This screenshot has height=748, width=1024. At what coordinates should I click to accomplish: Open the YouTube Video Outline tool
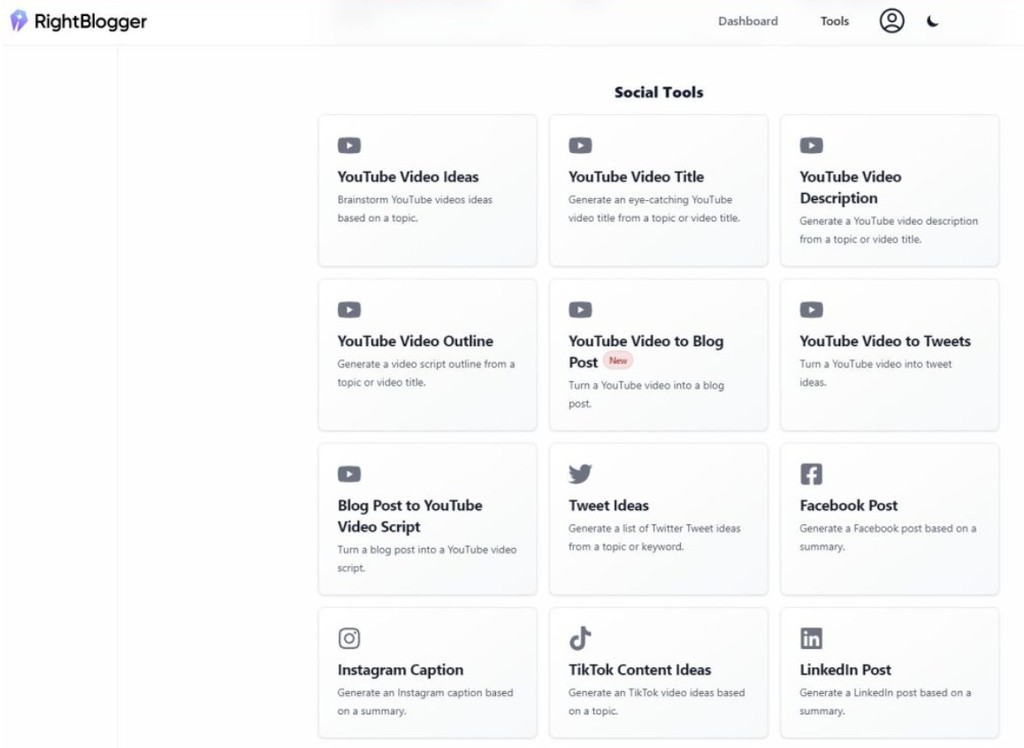pos(415,341)
